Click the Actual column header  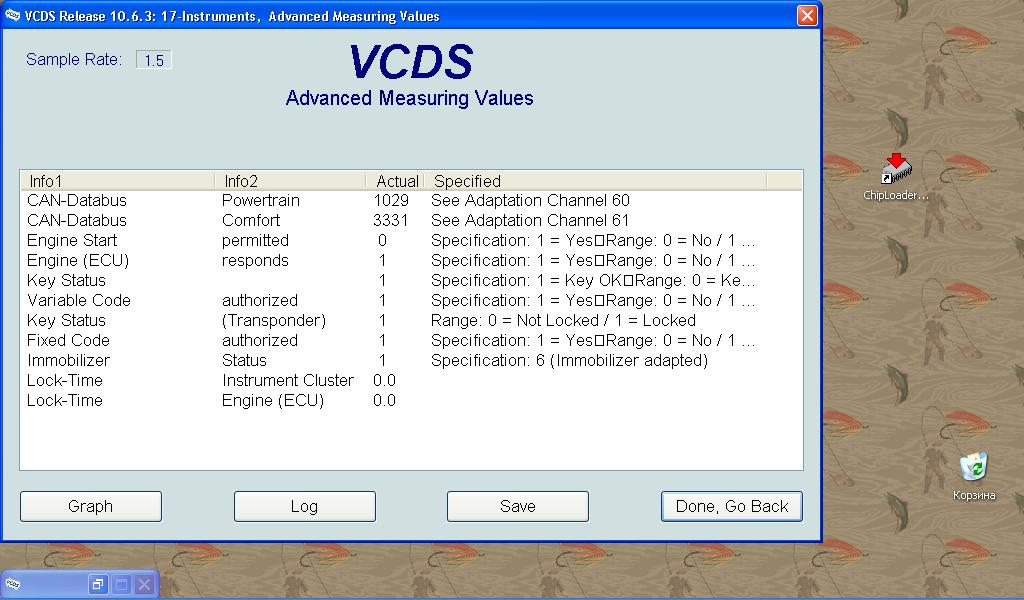[x=395, y=181]
